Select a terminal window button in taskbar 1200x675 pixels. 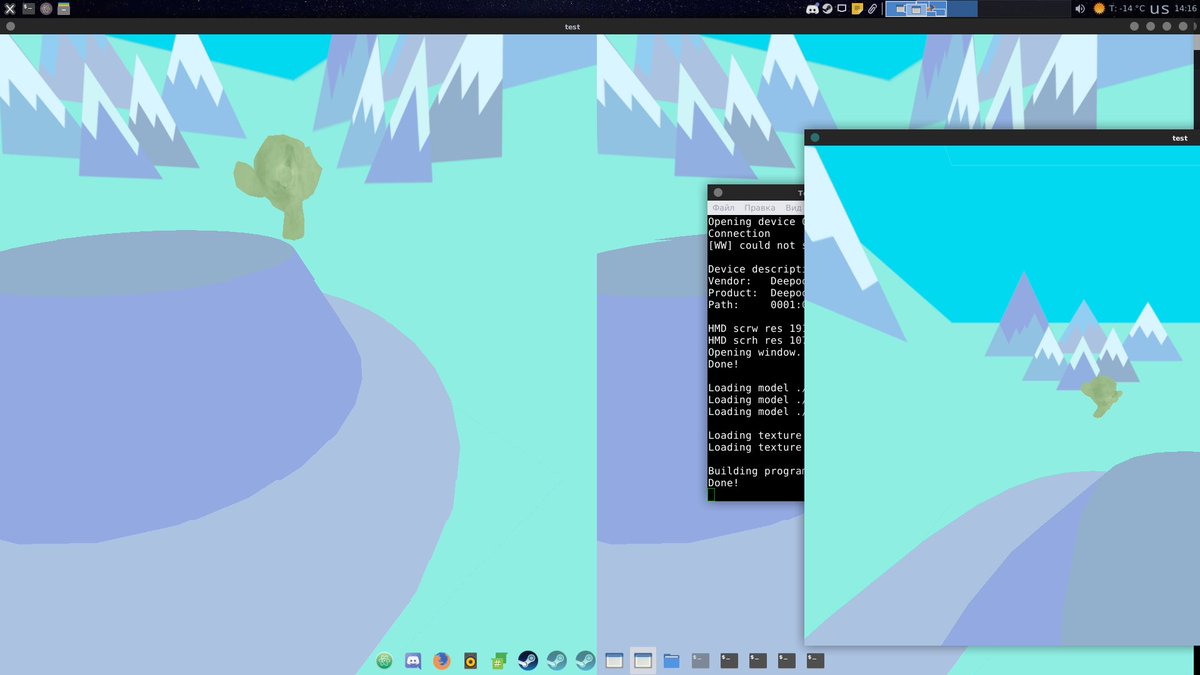tap(729, 660)
